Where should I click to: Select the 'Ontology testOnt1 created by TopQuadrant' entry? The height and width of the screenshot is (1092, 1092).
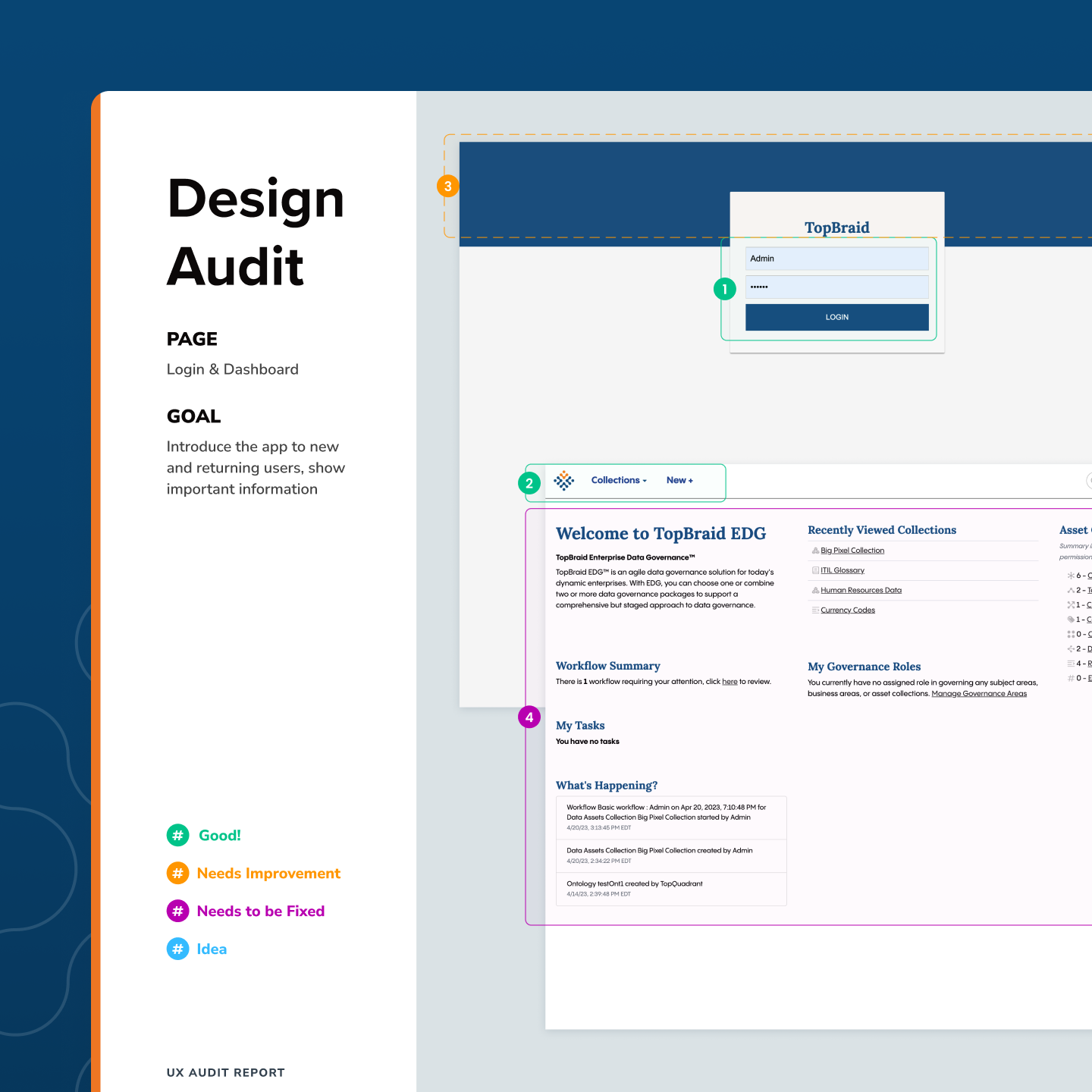coord(671,889)
